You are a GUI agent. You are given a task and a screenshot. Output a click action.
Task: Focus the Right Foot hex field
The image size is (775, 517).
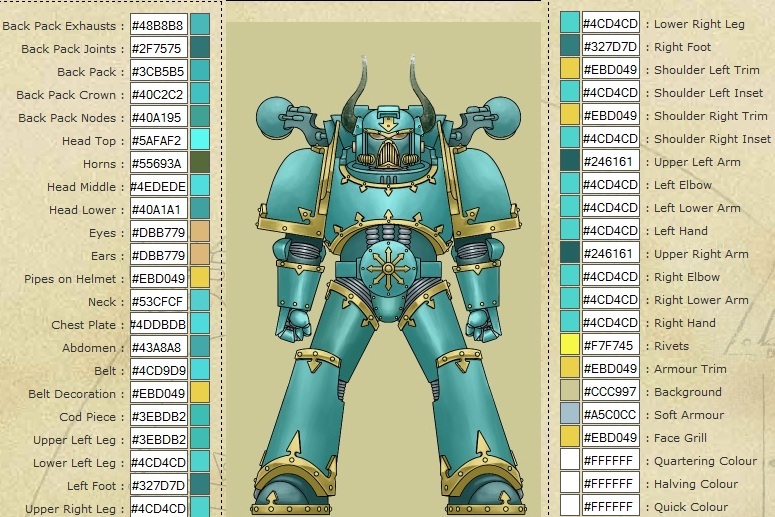coord(610,47)
